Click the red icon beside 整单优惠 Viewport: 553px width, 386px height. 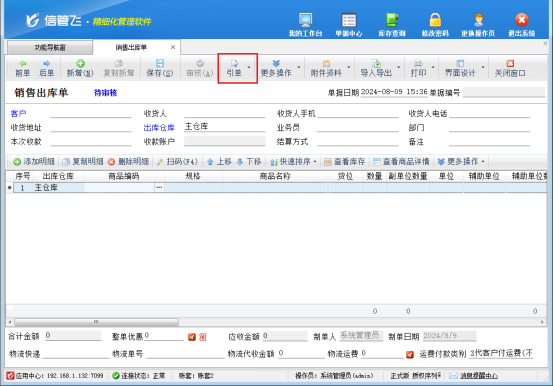pyautogui.click(x=192, y=337)
